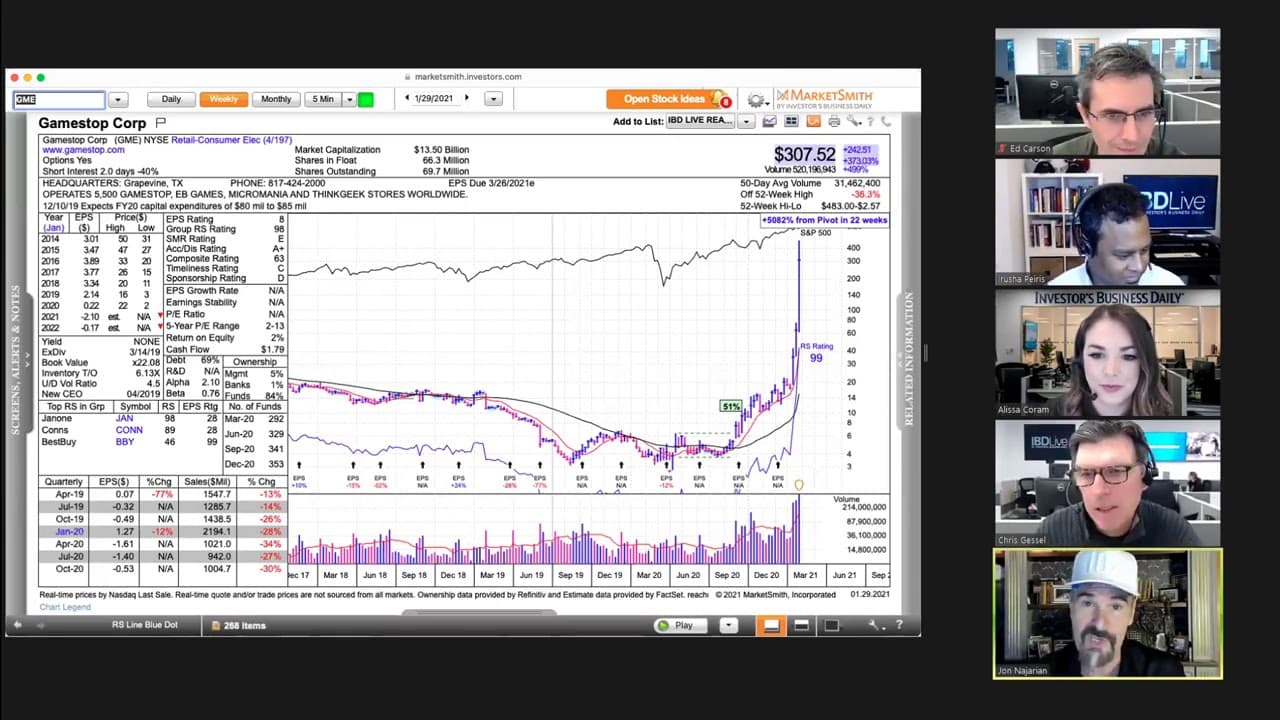This screenshot has width=1280, height=720.
Task: Switch chart to Weekly view
Action: pos(223,99)
